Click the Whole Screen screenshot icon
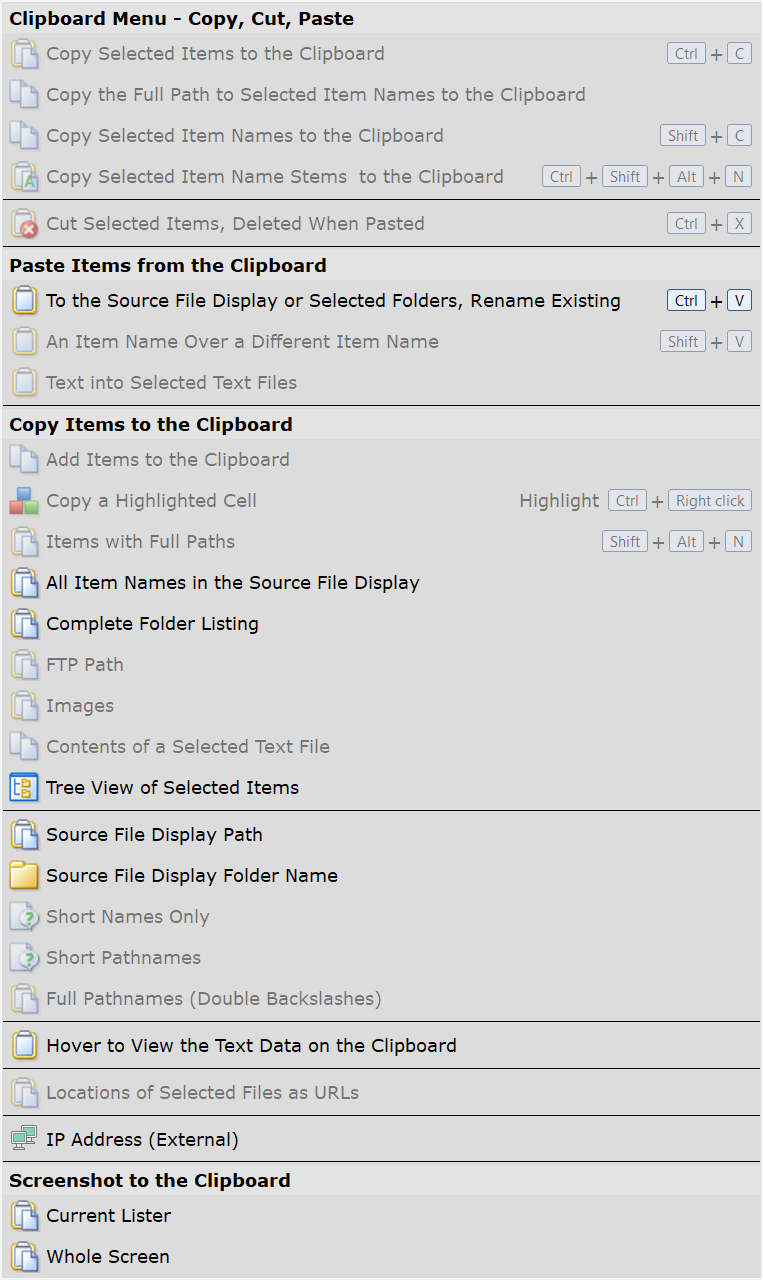This screenshot has height=1280, width=763. coord(23,1257)
